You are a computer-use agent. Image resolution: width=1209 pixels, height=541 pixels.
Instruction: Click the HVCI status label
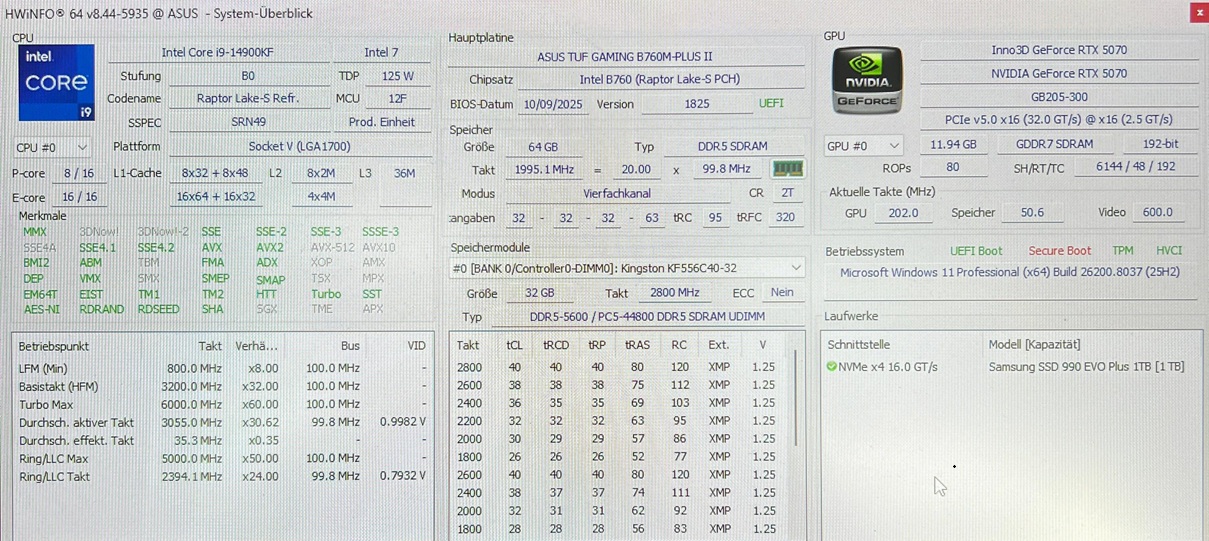[x=1169, y=251]
